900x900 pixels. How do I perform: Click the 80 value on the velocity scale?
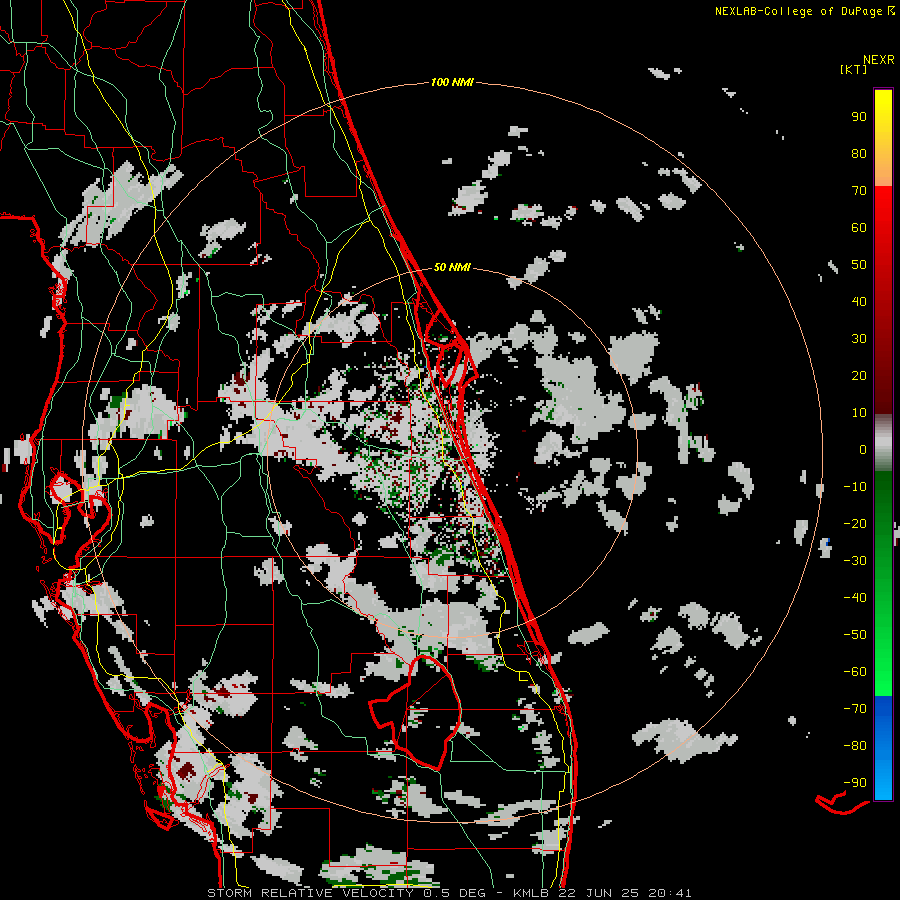(859, 154)
